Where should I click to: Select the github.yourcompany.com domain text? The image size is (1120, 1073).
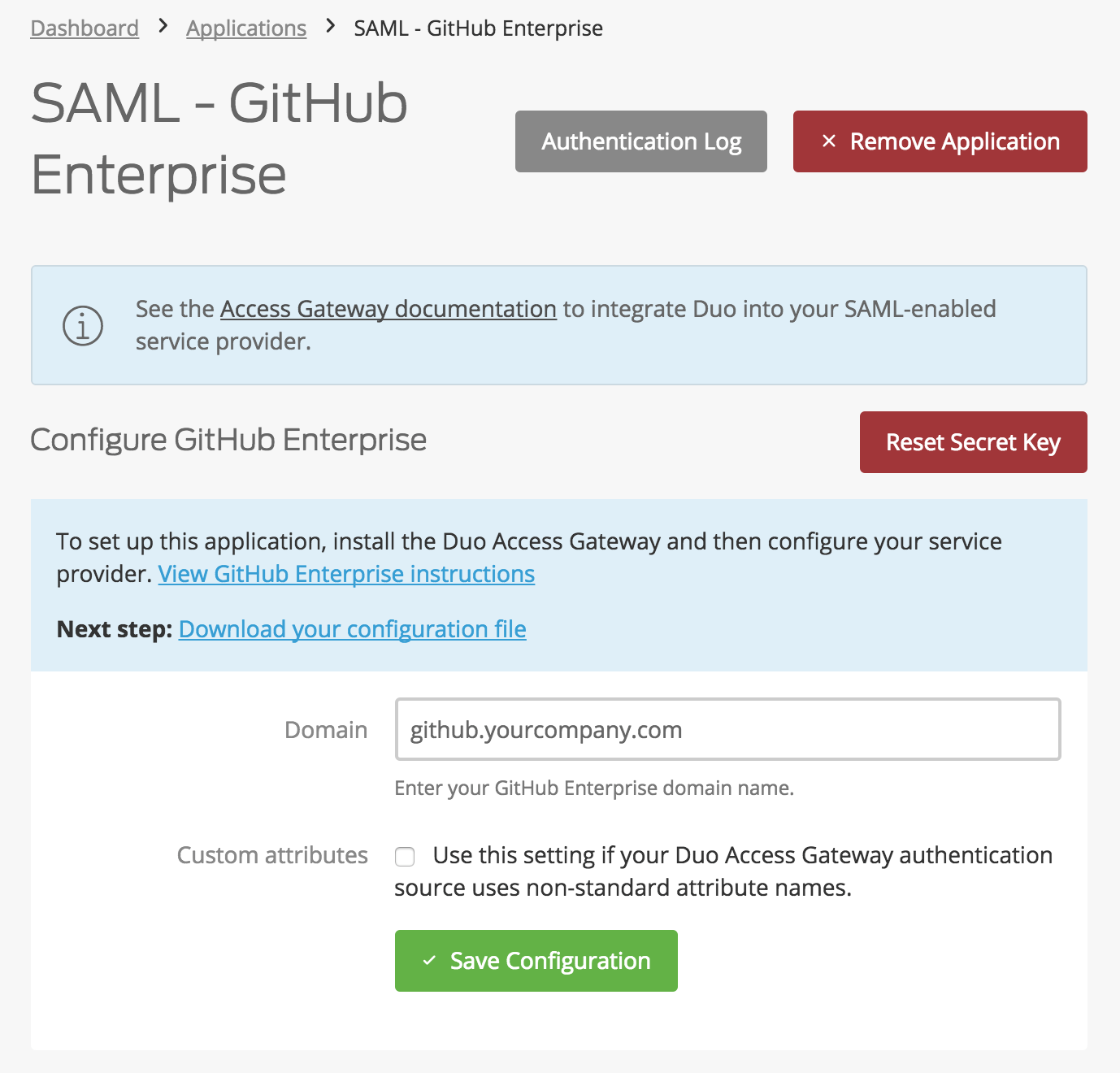pyautogui.click(x=545, y=729)
